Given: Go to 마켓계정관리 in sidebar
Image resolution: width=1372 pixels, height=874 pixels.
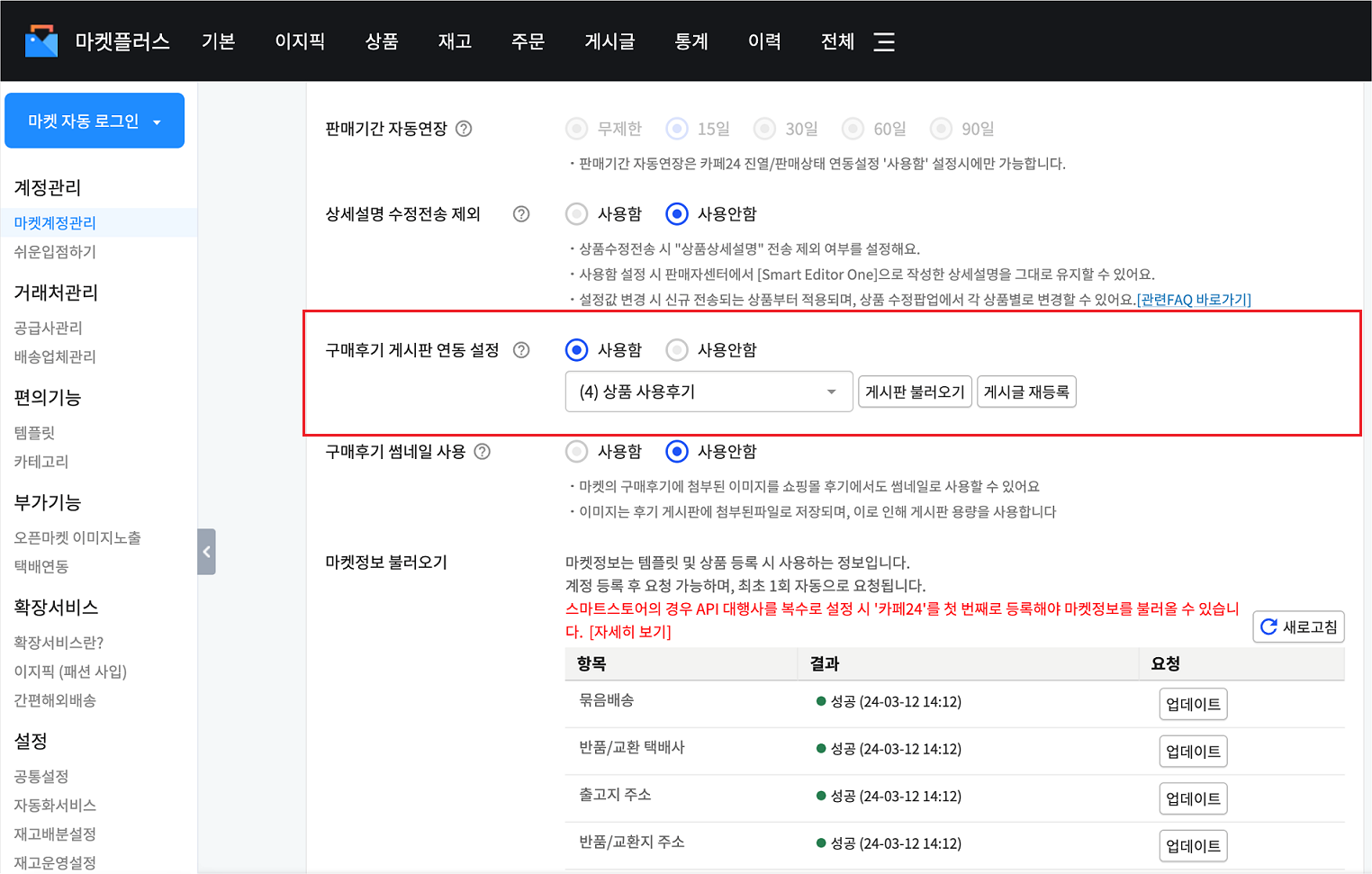Looking at the screenshot, I should click(55, 222).
